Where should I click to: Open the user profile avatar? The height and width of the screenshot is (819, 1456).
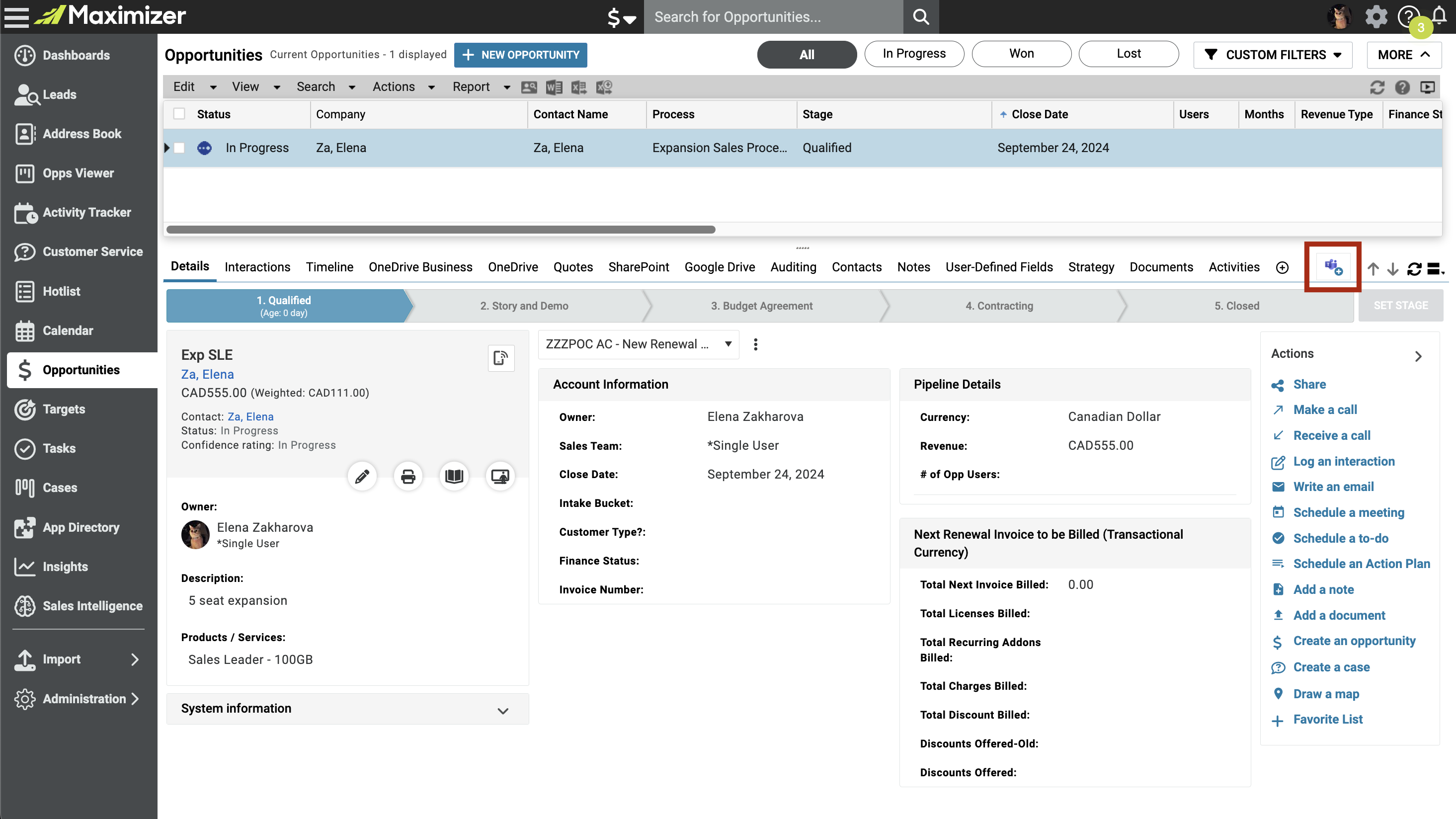click(1340, 17)
